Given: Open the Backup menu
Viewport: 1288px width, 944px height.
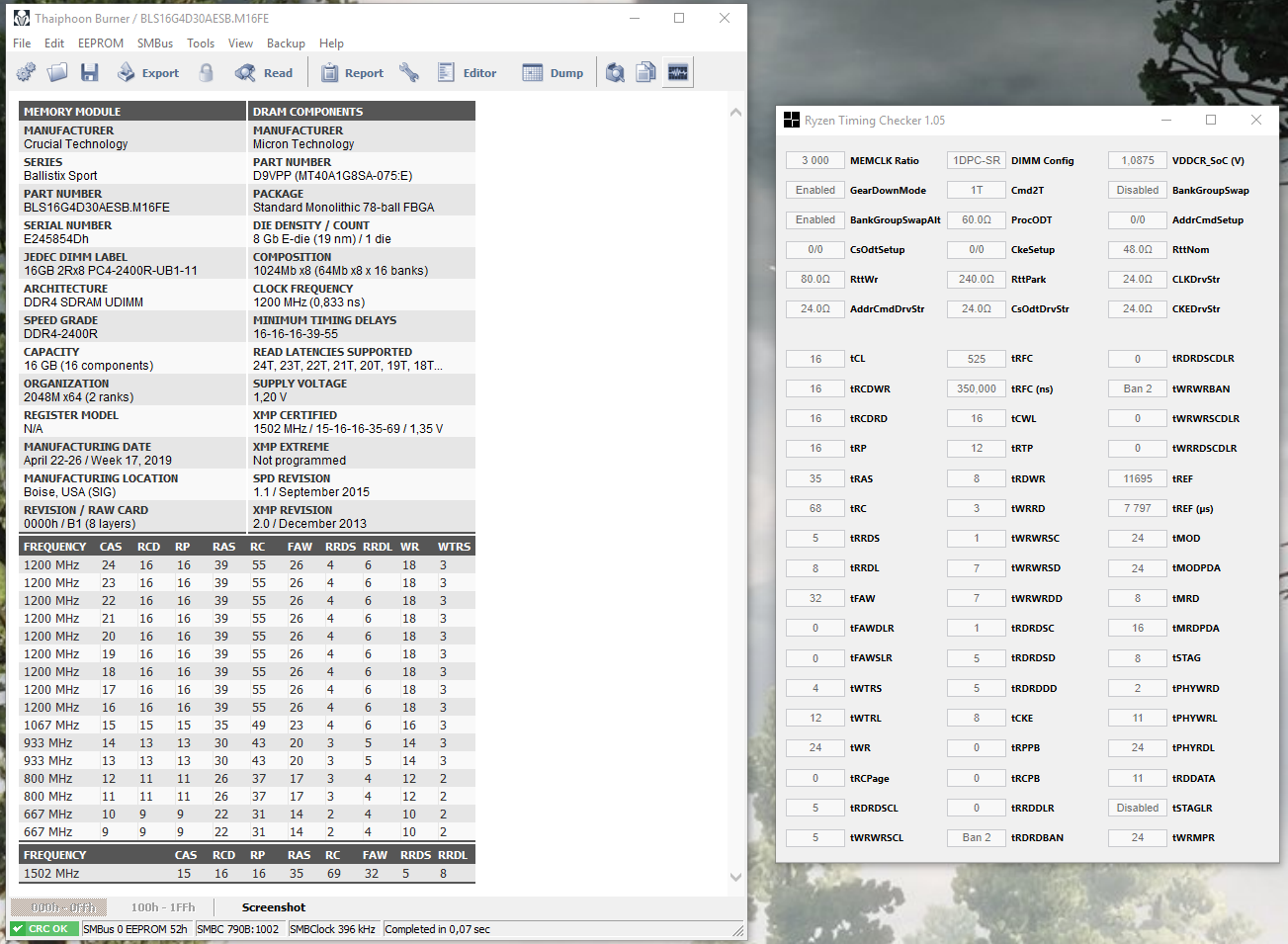Looking at the screenshot, I should click(286, 43).
